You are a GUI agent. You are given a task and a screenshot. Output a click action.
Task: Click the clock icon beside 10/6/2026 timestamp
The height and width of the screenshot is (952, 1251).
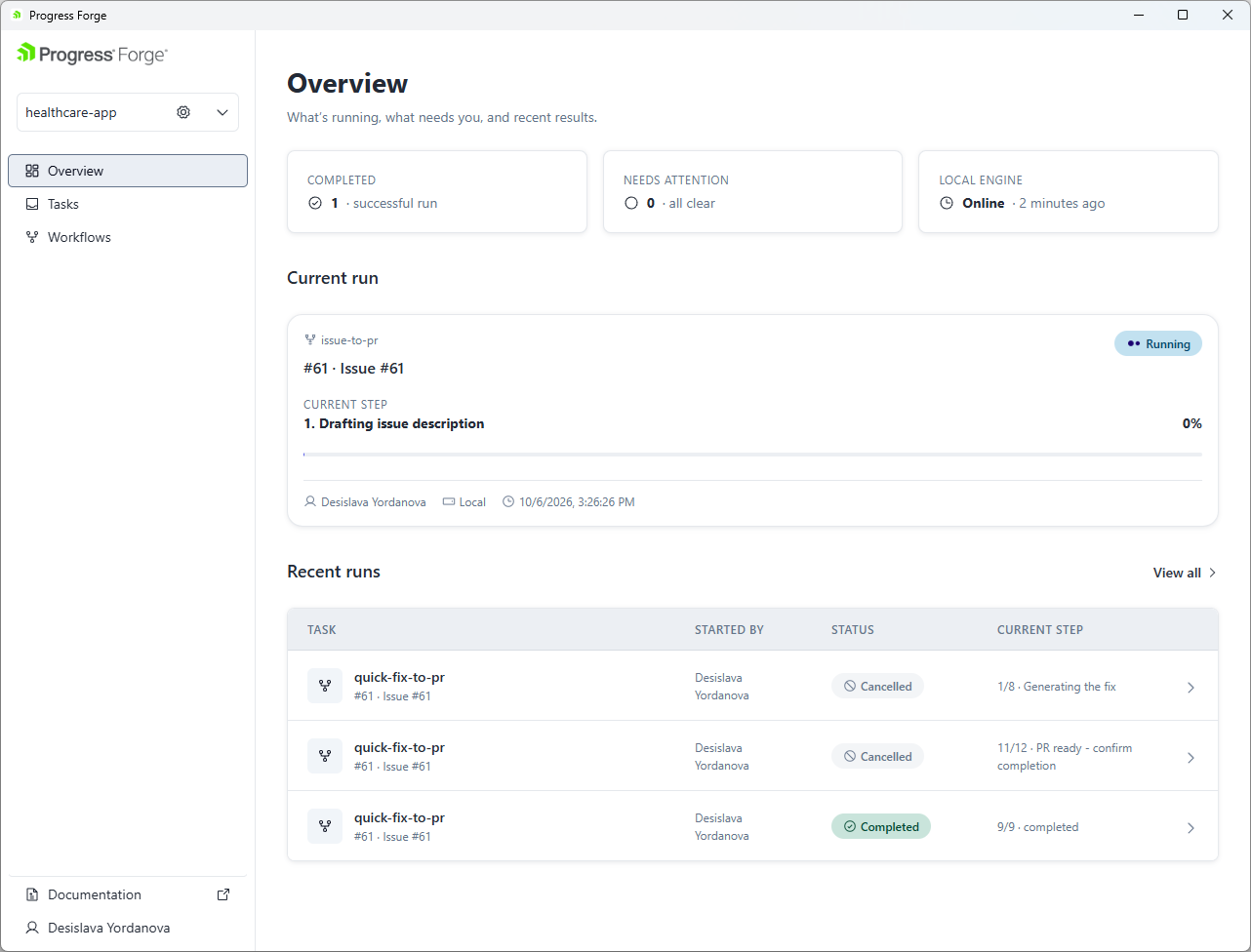(x=508, y=501)
